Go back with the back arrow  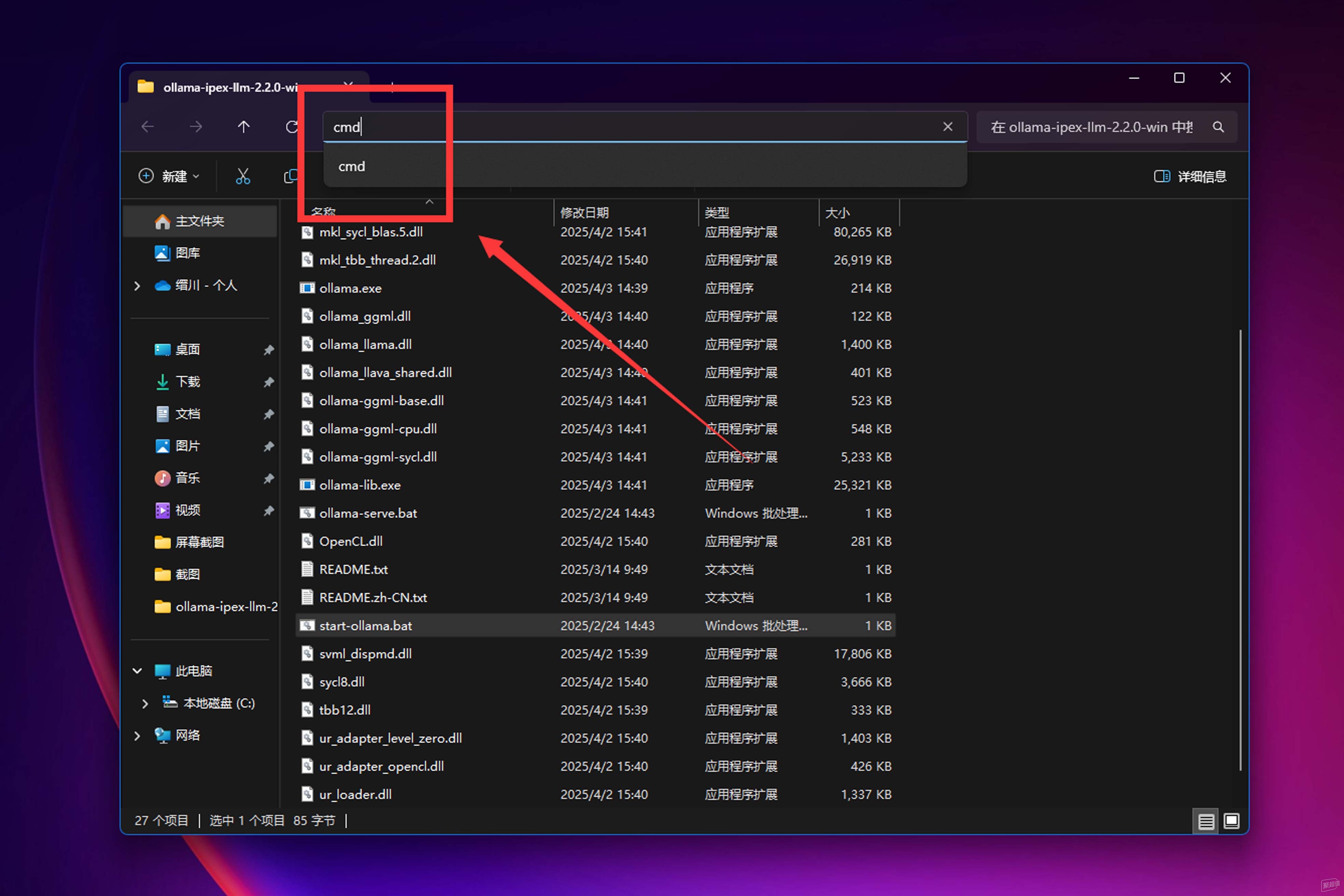click(x=148, y=126)
